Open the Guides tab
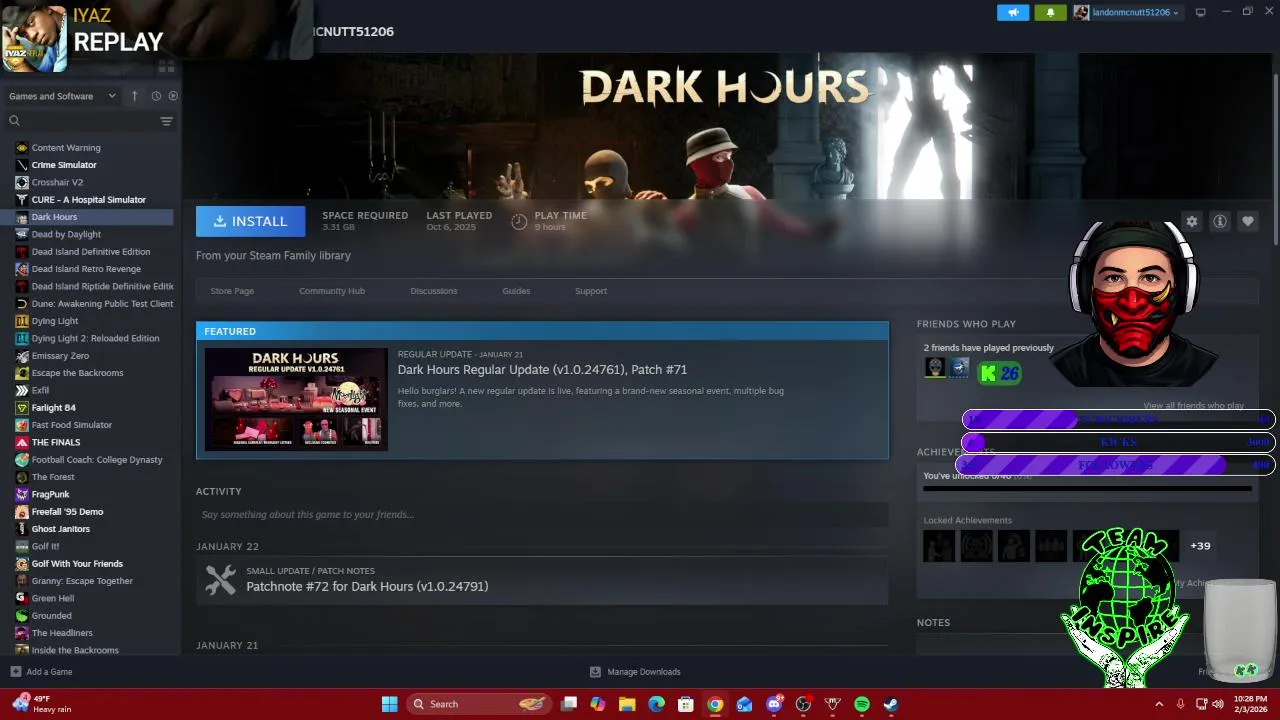The height and width of the screenshot is (720, 1280). coord(516,291)
